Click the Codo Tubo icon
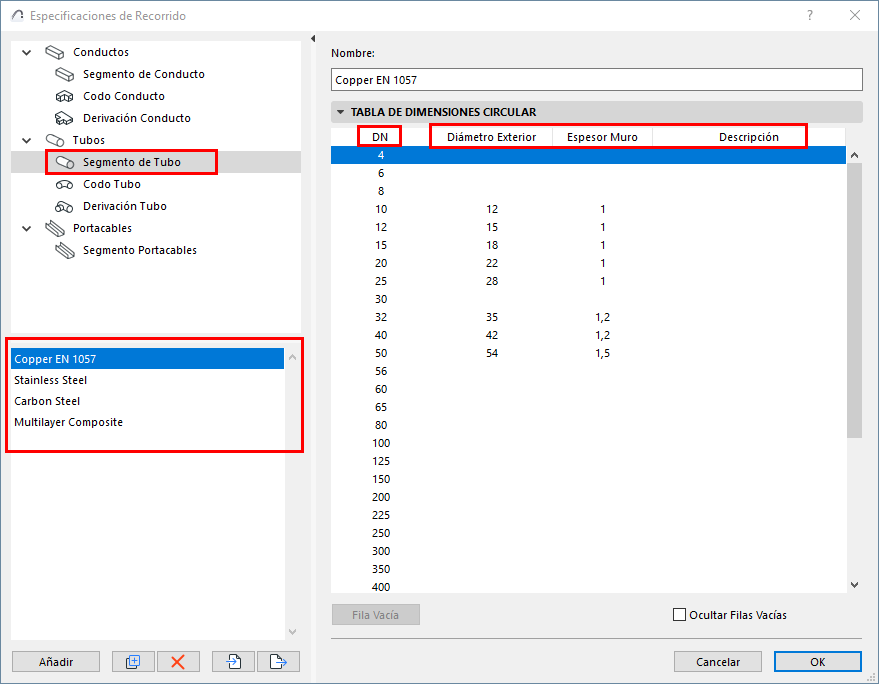 click(64, 184)
